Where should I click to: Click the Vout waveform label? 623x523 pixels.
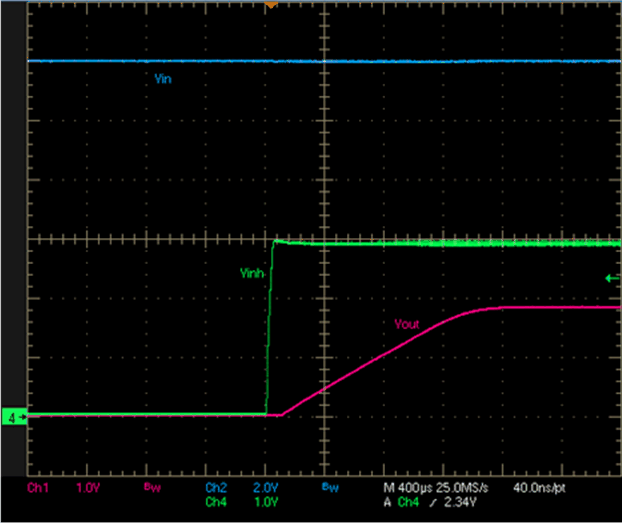tap(406, 323)
